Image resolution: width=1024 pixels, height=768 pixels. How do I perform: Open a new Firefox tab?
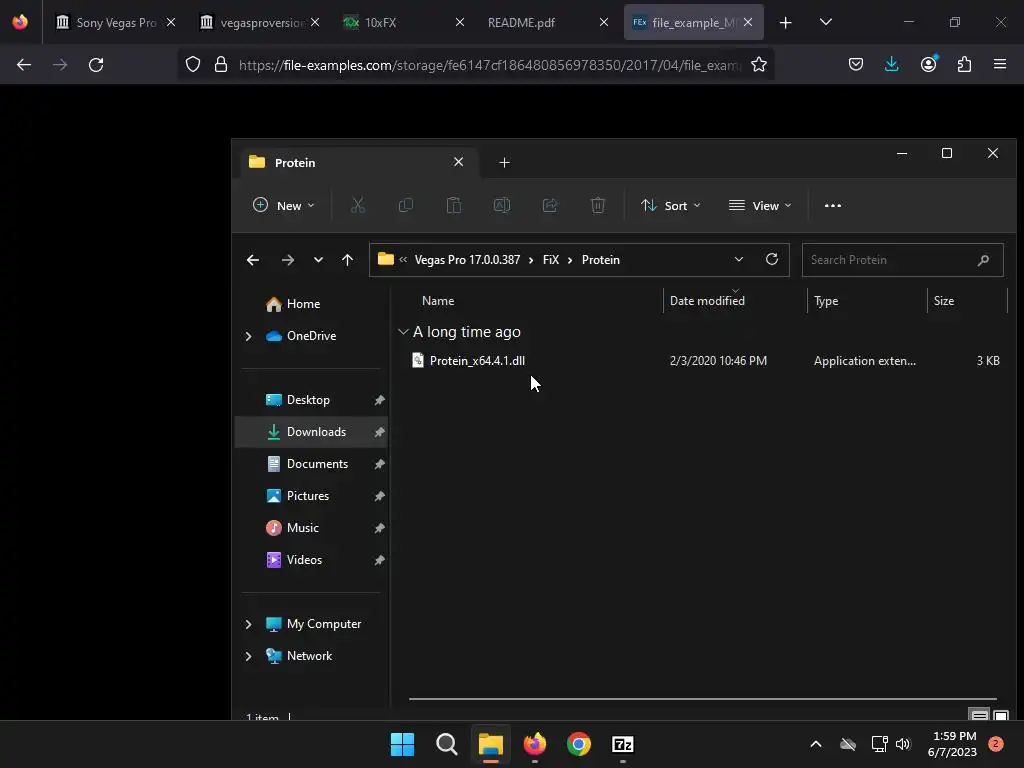click(786, 22)
